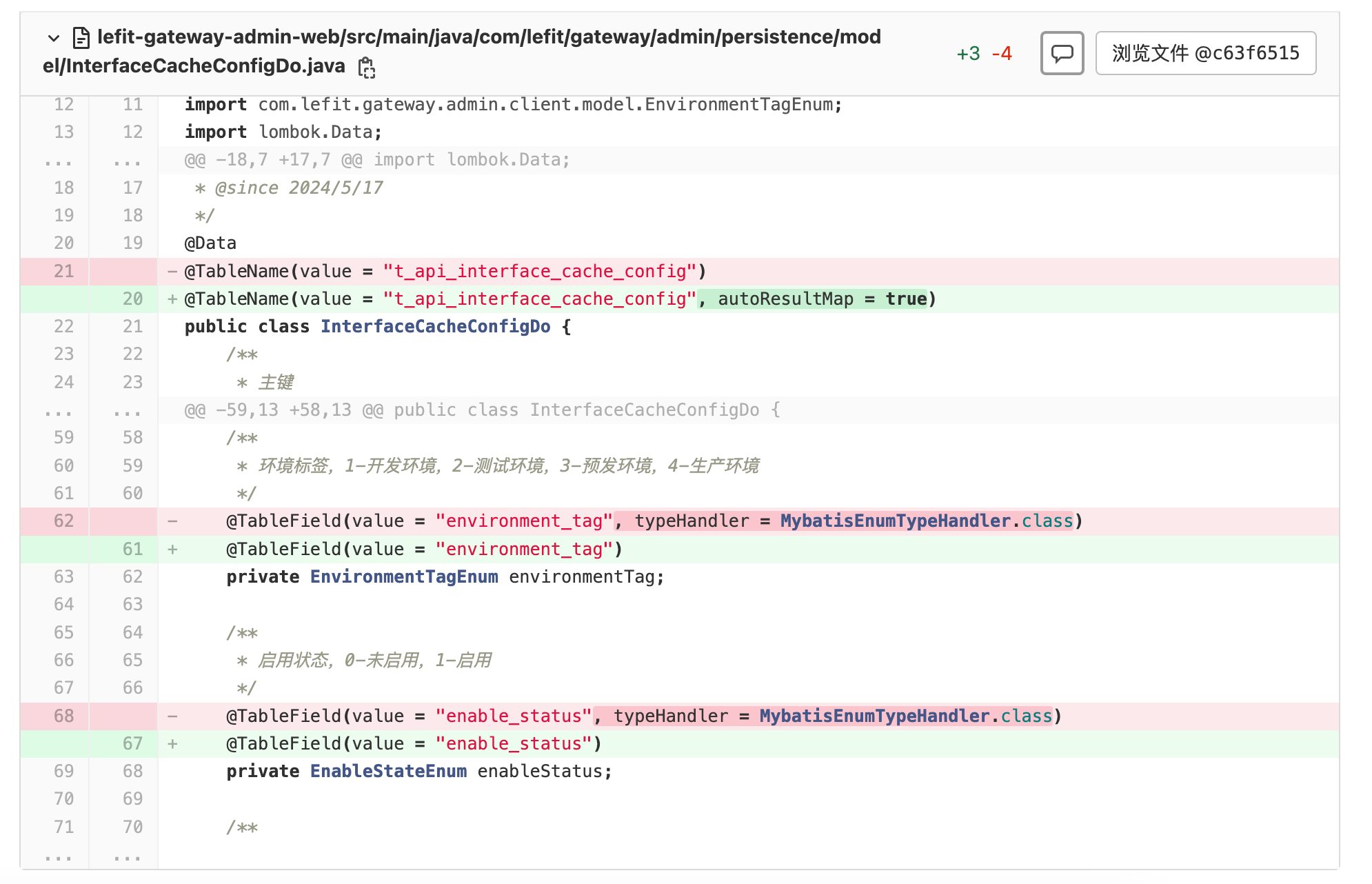Click the plus marker on added line 67
Viewport: 1372px width, 884px height.
pyautogui.click(x=172, y=744)
